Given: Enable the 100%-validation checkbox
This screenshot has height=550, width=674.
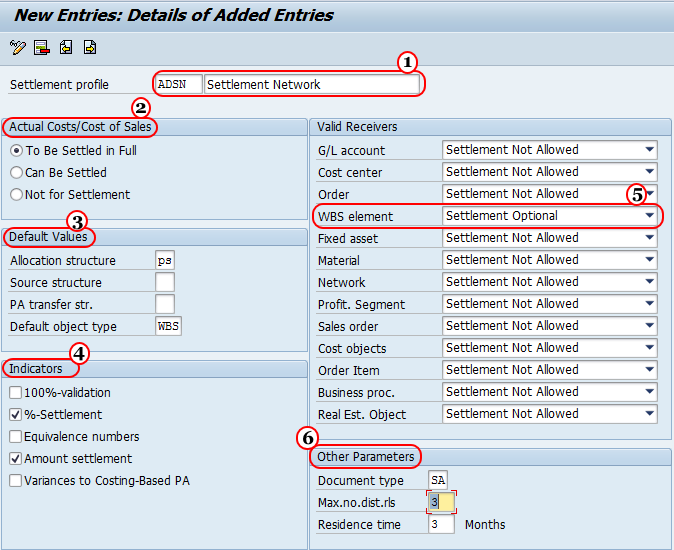Looking at the screenshot, I should pos(16,393).
